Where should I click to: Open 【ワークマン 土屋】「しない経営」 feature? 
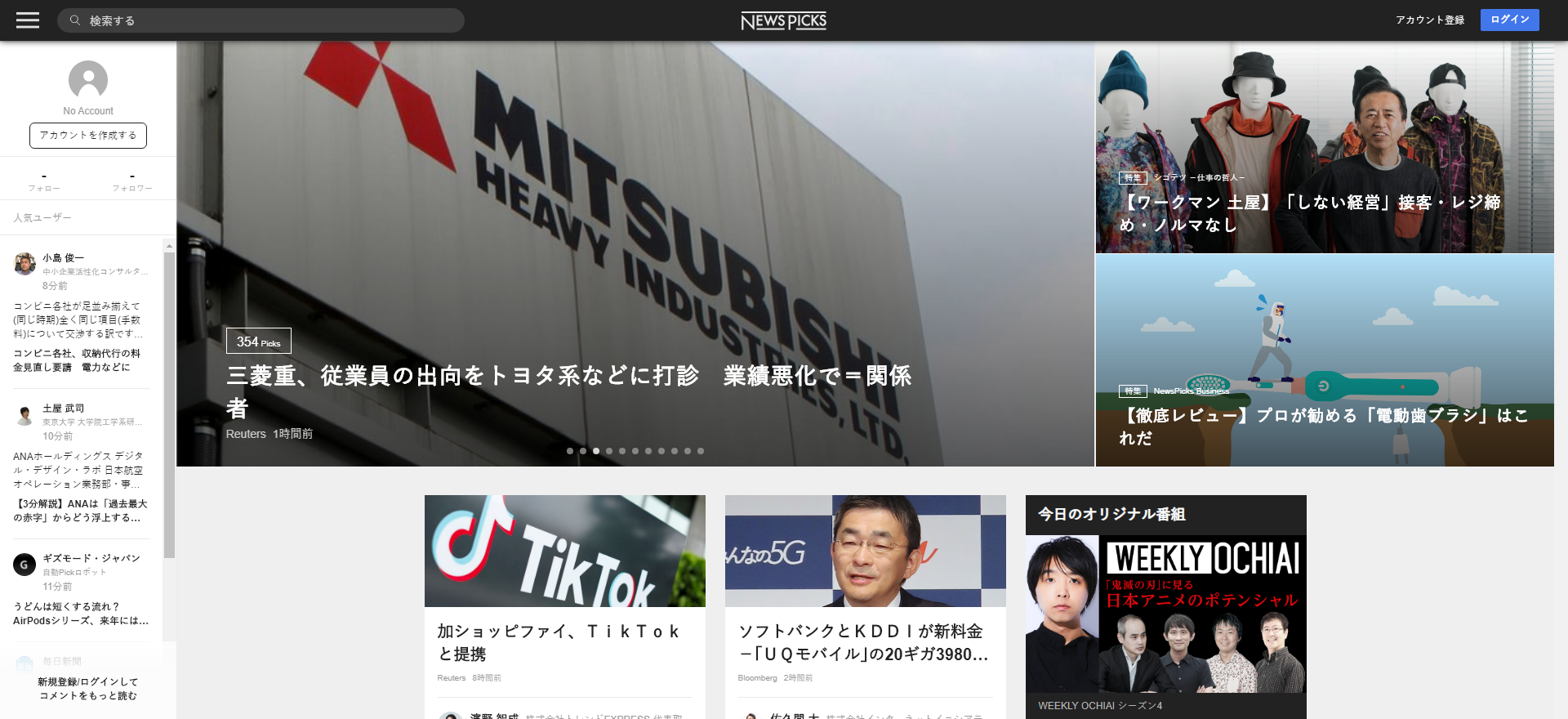click(1310, 213)
